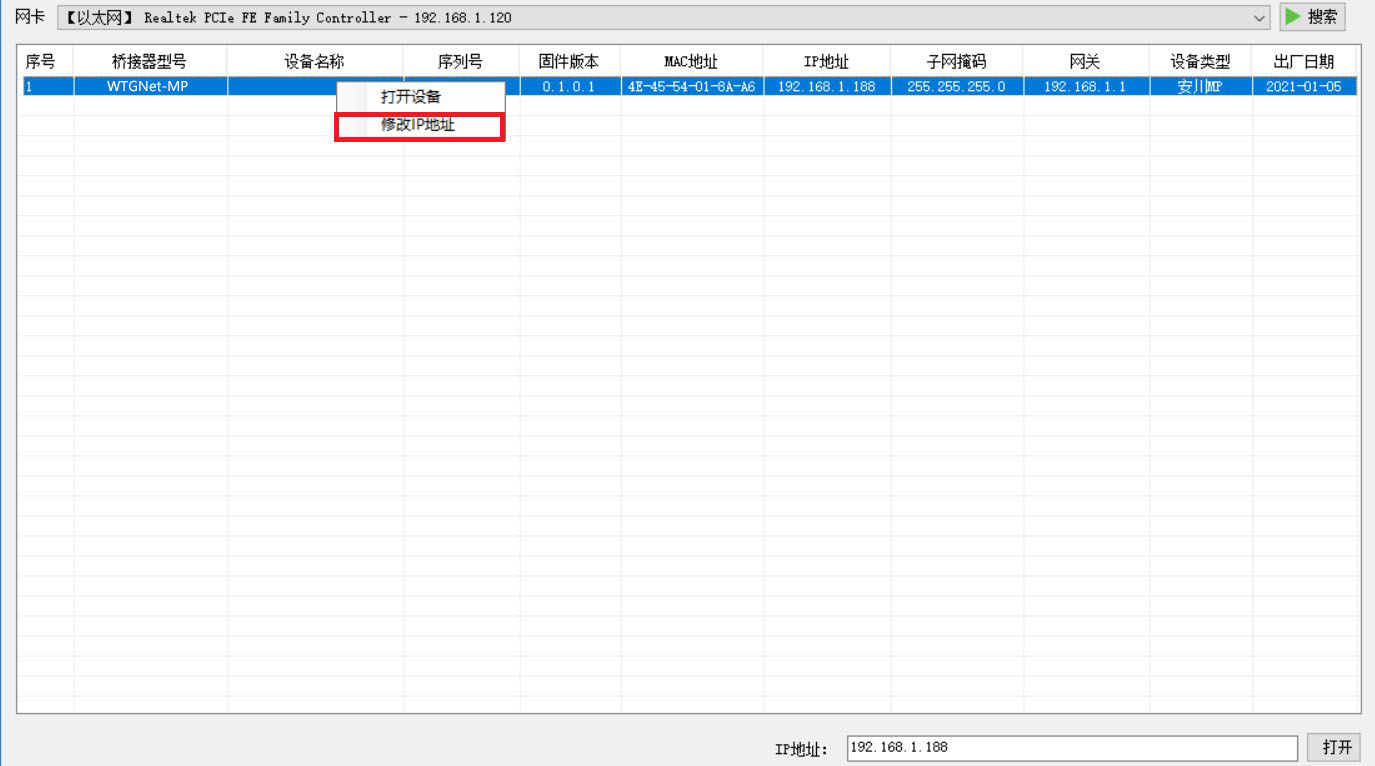The width and height of the screenshot is (1375, 766).
Task: Click the 打开 button beside IP field
Action: click(x=1334, y=747)
